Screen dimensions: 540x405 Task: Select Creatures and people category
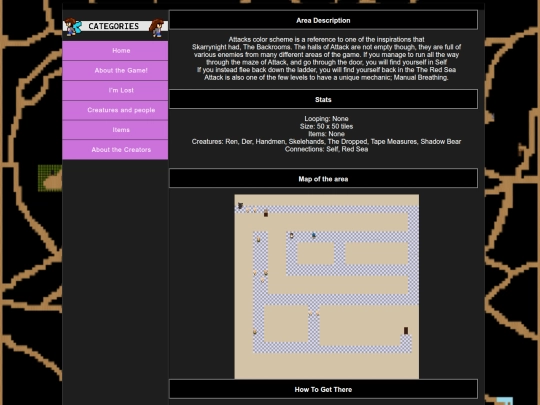pos(115,110)
